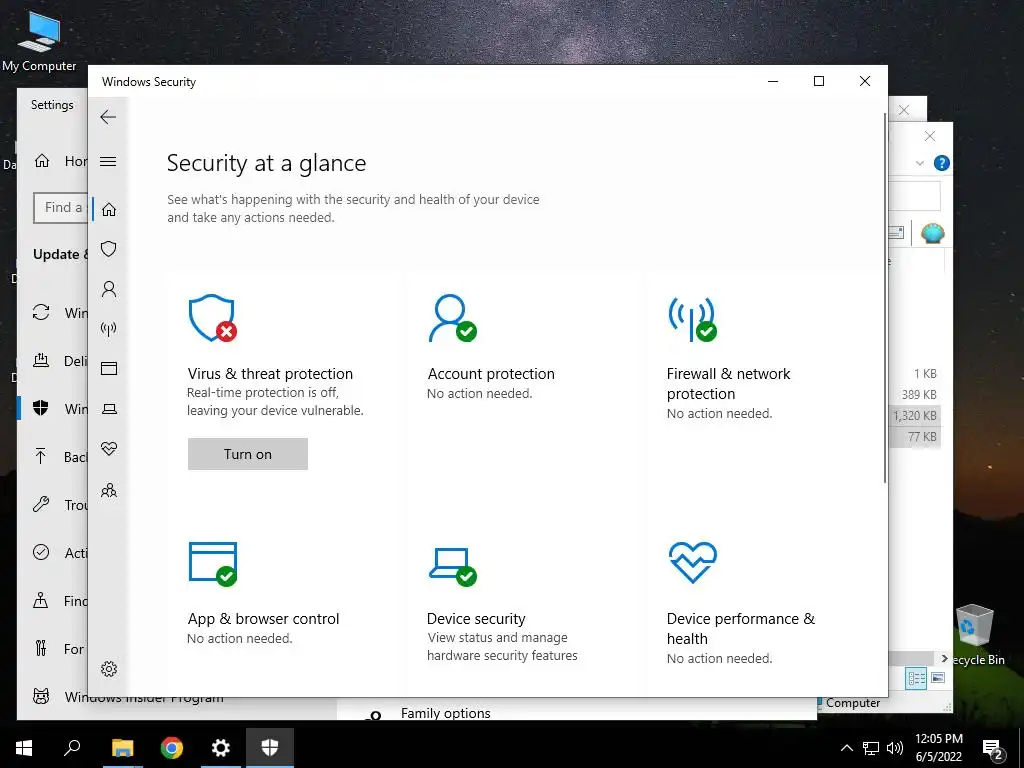Select Delivery Optimization in Settings sidebar
Image resolution: width=1024 pixels, height=768 pixels.
pos(59,360)
